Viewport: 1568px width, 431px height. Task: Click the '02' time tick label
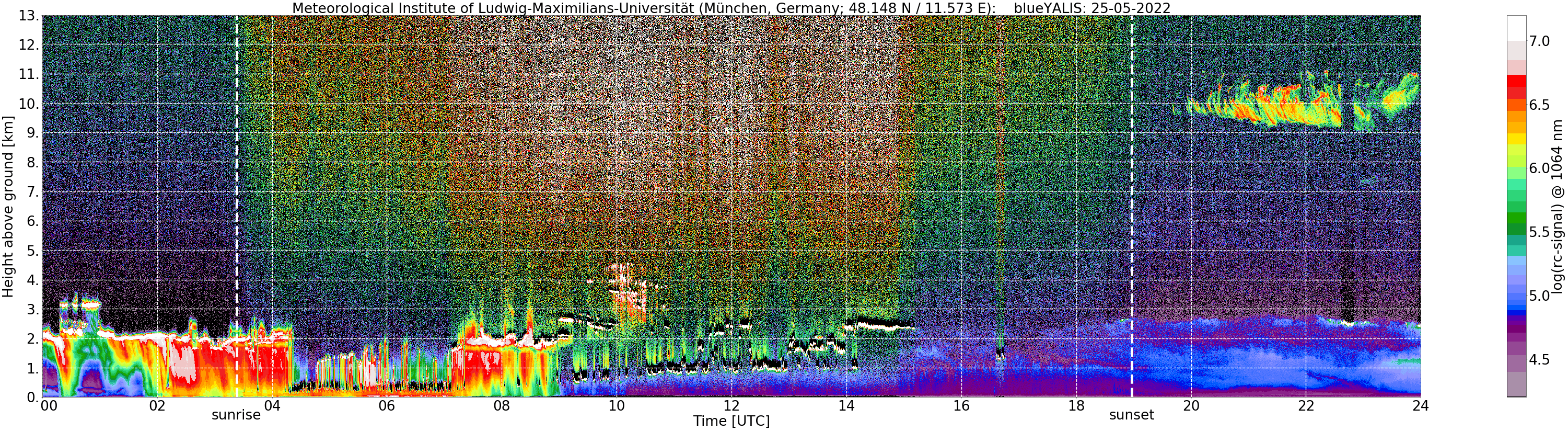(157, 405)
